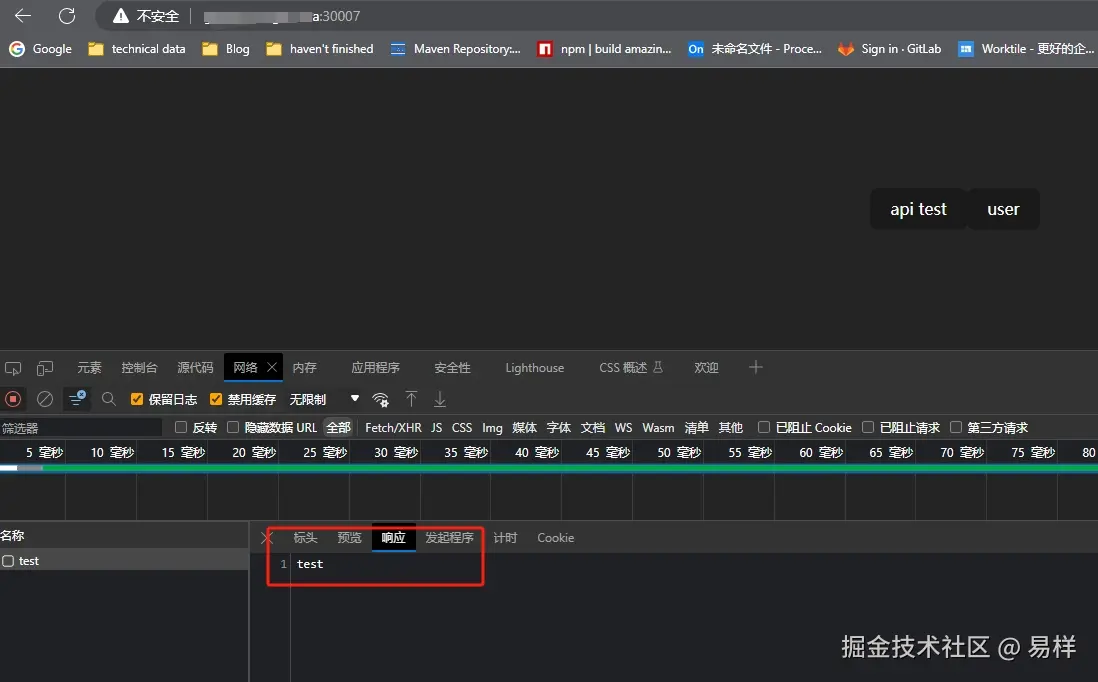Image resolution: width=1098 pixels, height=682 pixels.
Task: Export HAR file with download arrow icon
Action: click(x=440, y=399)
